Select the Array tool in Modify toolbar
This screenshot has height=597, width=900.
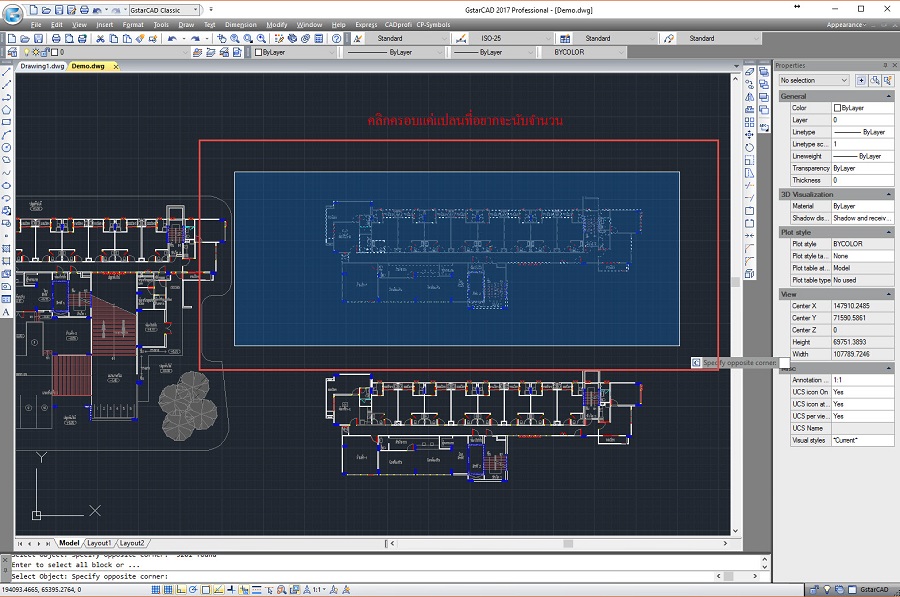pyautogui.click(x=750, y=122)
